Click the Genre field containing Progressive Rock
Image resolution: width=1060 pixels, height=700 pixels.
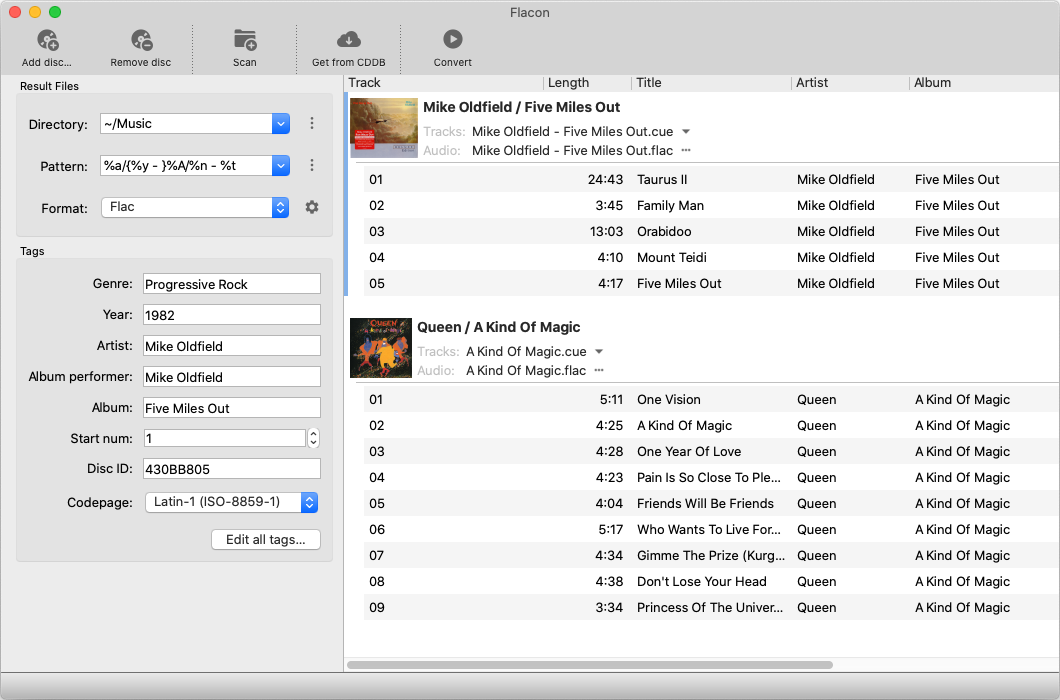(x=231, y=284)
